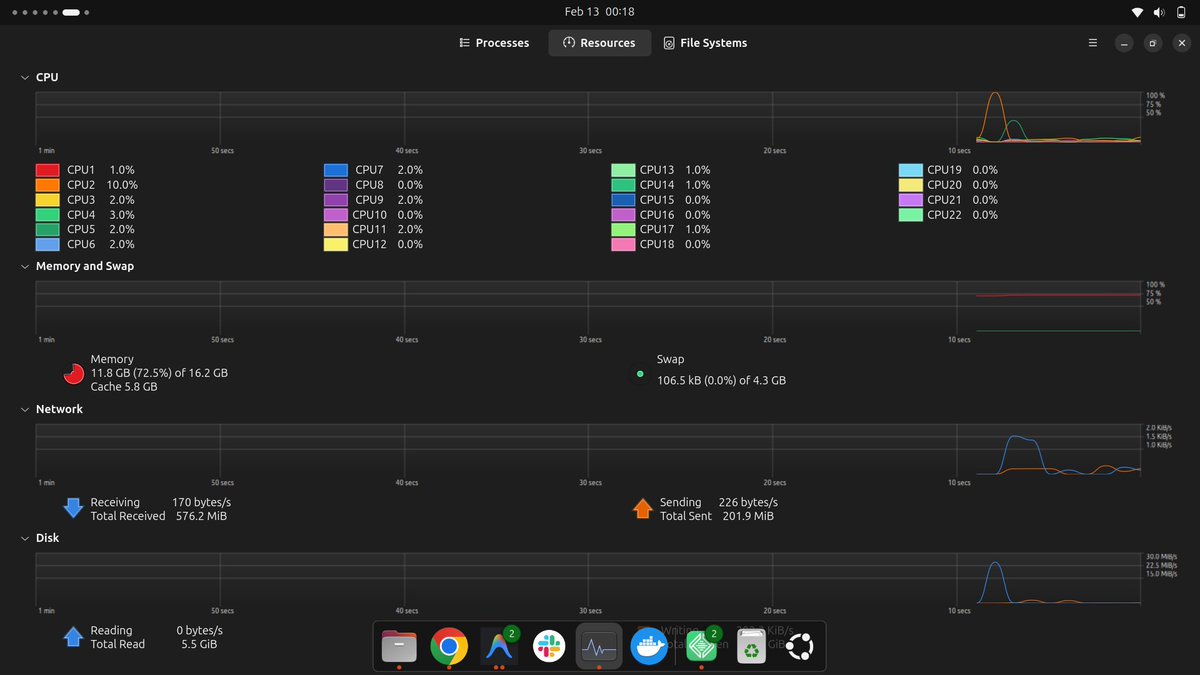Click the green Swap indicator icon
The image size is (1200, 675).
[639, 374]
